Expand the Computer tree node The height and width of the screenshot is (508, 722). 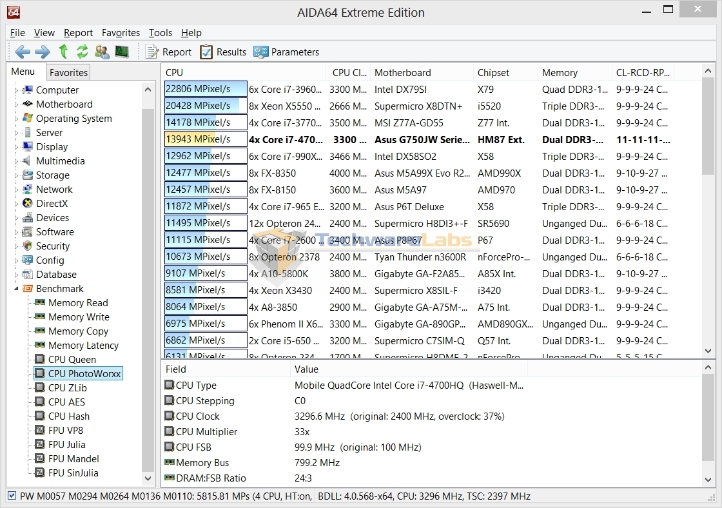point(16,90)
